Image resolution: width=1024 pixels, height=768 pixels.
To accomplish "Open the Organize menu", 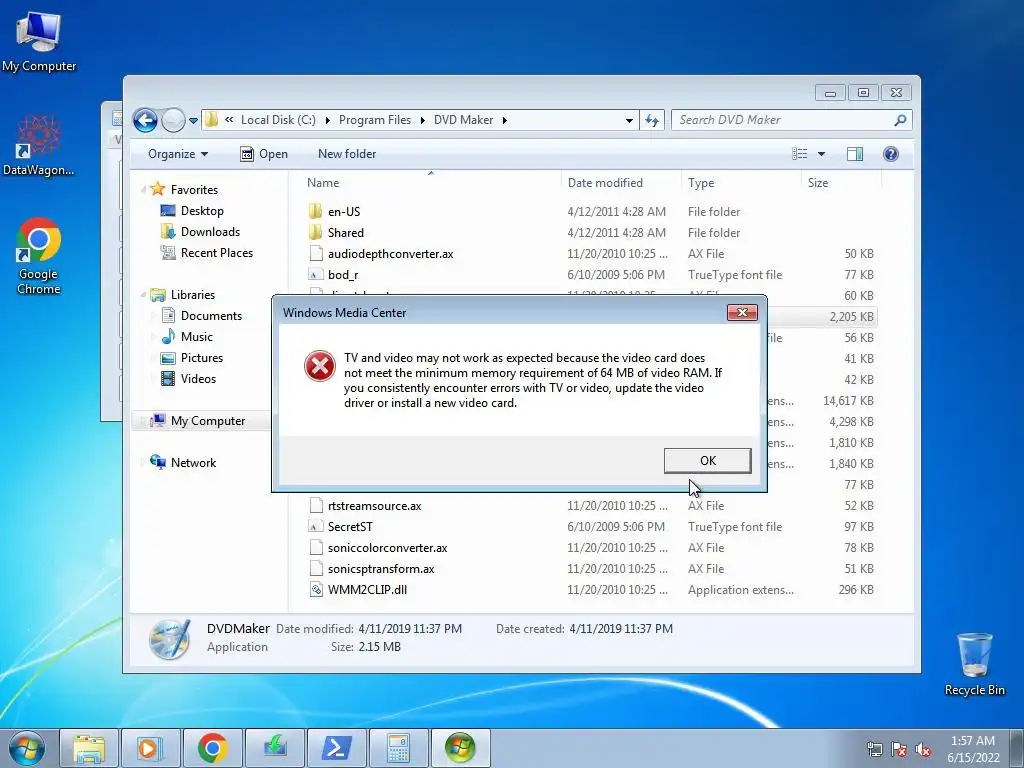I will coord(178,154).
